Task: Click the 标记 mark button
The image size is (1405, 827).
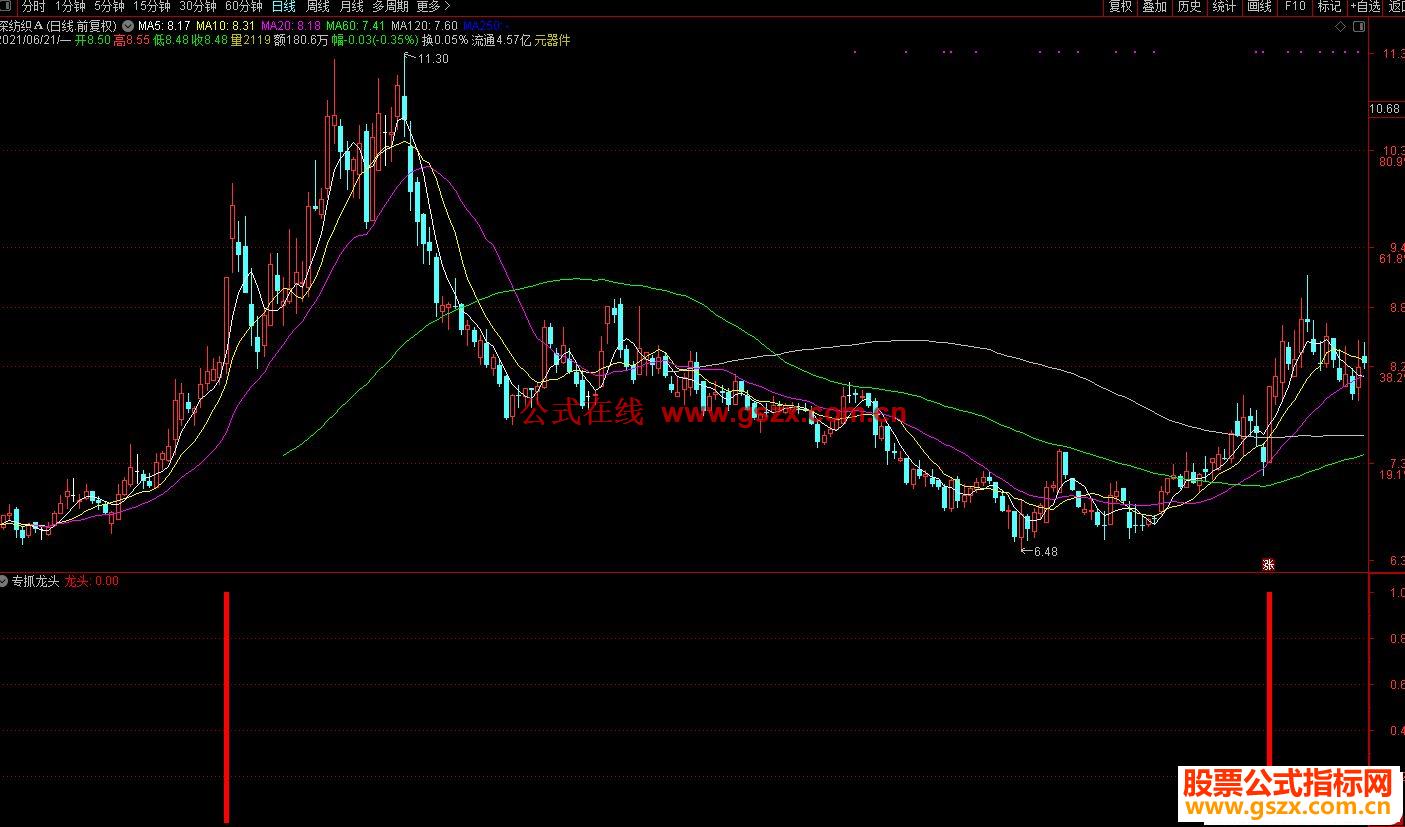Action: [x=1329, y=6]
